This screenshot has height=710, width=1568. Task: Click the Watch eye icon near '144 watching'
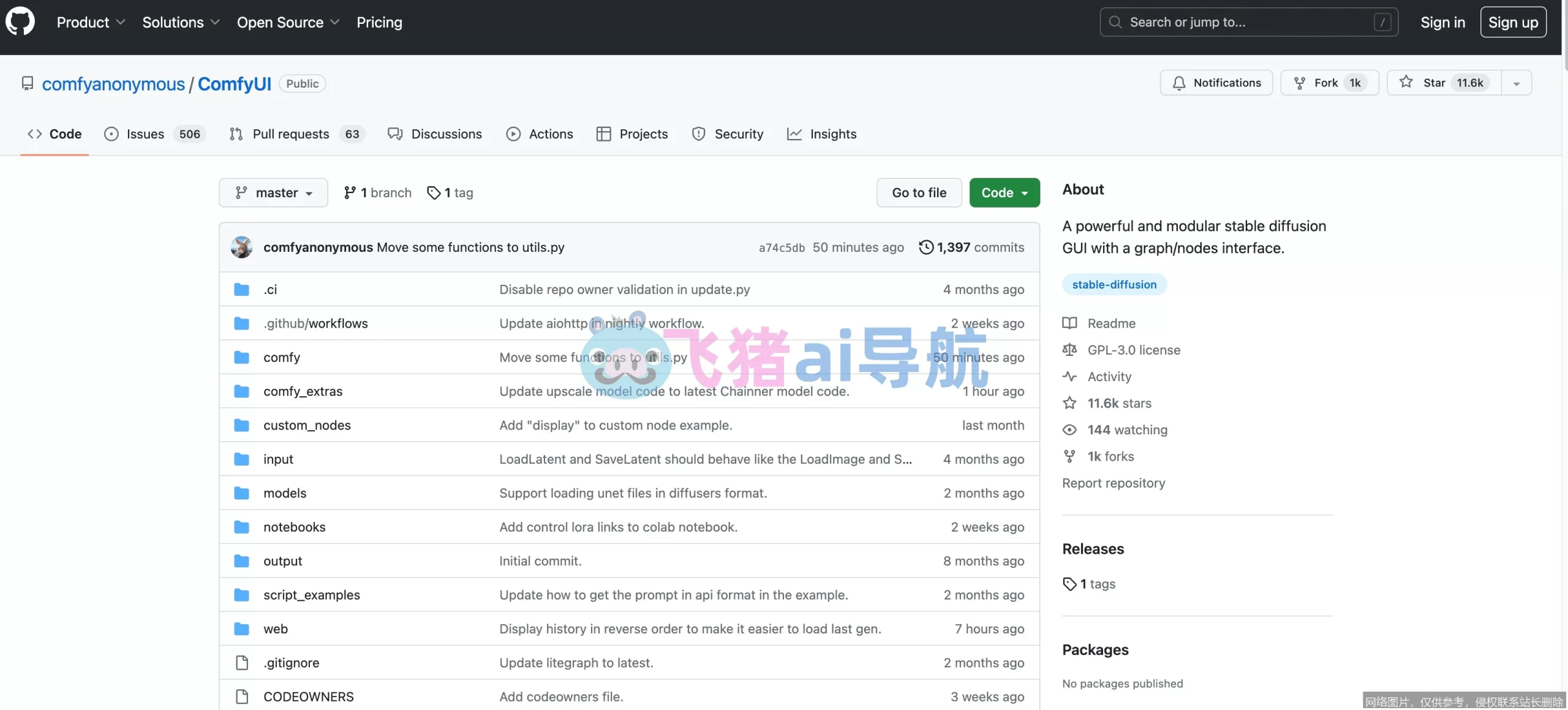click(1069, 429)
